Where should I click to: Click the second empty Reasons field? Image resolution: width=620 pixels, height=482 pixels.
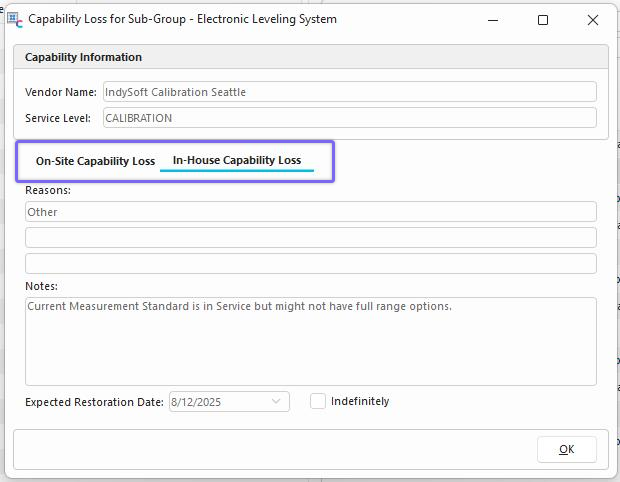point(310,238)
